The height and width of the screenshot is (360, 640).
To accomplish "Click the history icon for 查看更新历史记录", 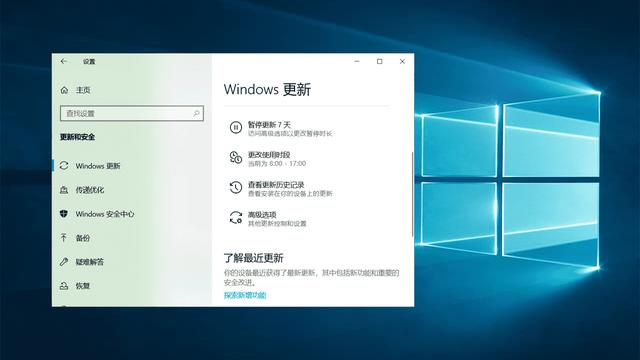I will coord(236,187).
